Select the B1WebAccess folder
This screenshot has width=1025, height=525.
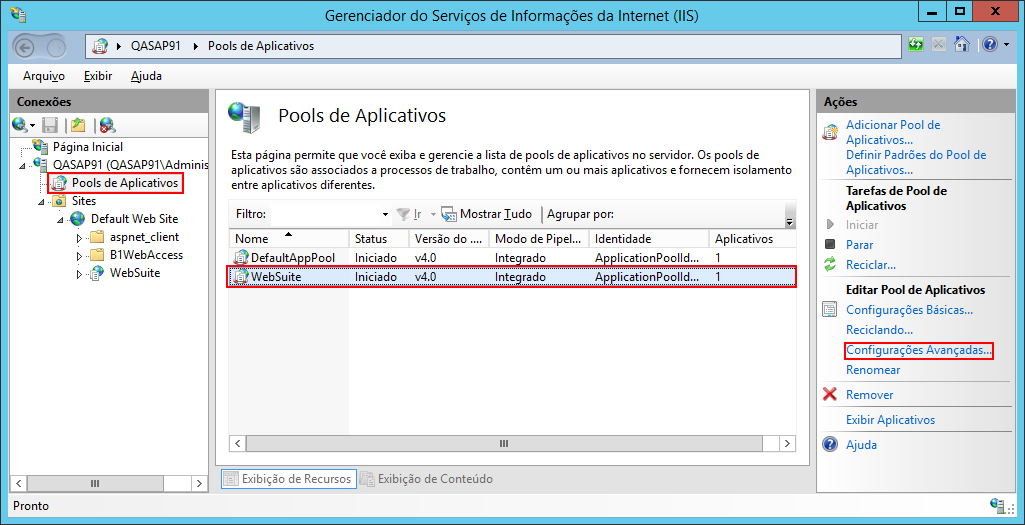point(146,255)
